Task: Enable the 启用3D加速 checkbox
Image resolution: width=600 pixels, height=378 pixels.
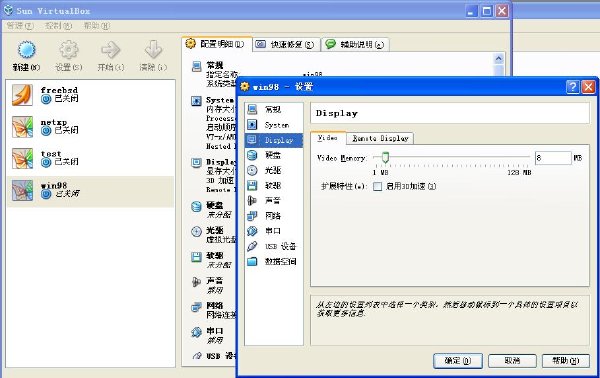Action: [378, 186]
